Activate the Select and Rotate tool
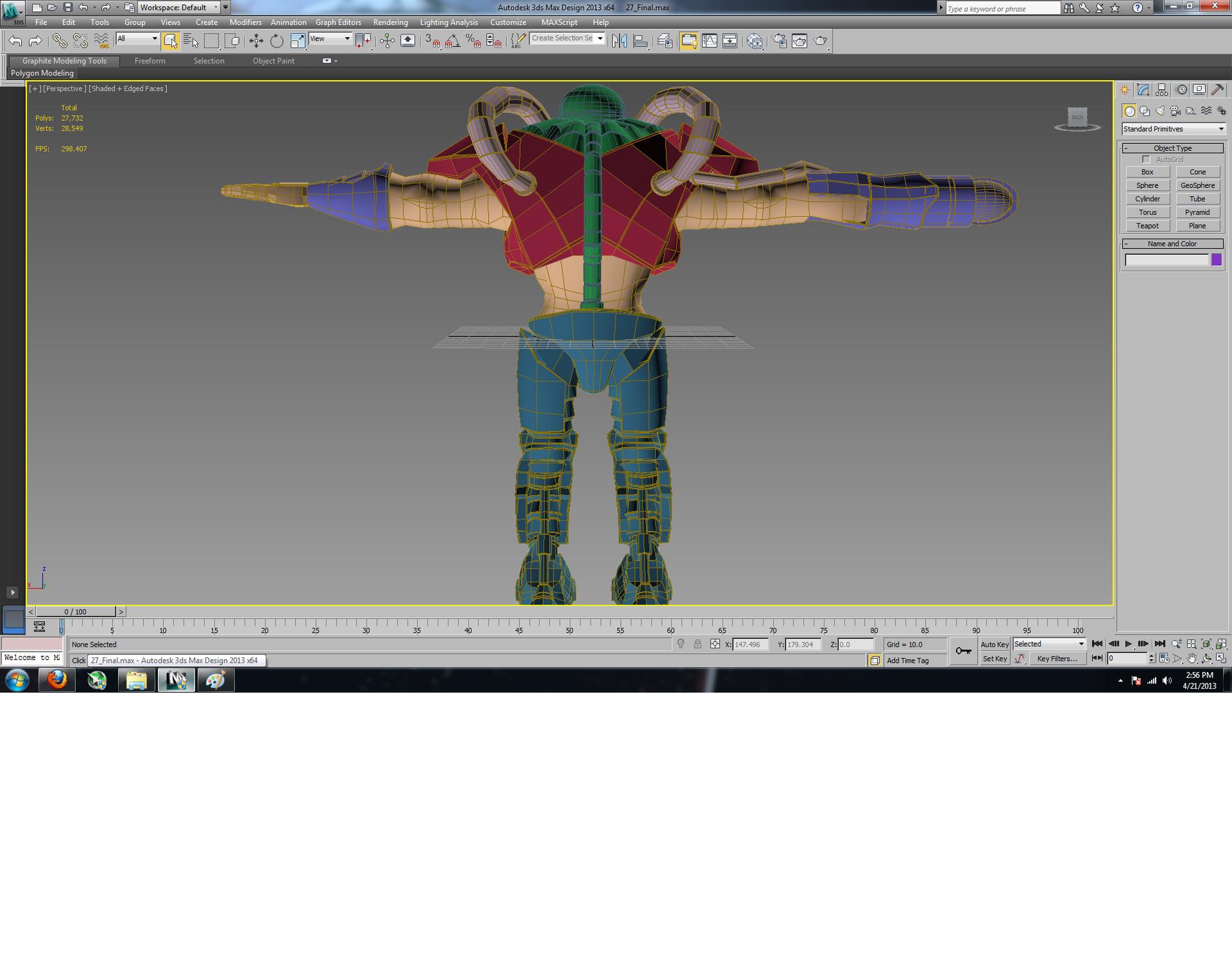 276,40
